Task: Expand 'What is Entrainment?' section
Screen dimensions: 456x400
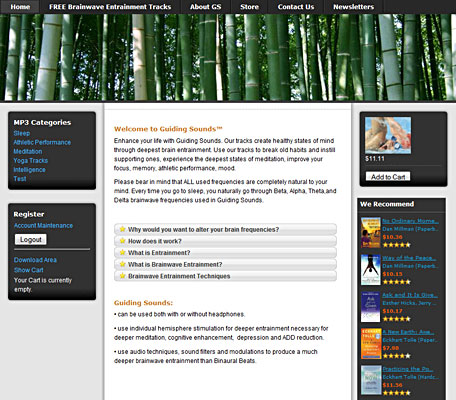Action: 225,253
